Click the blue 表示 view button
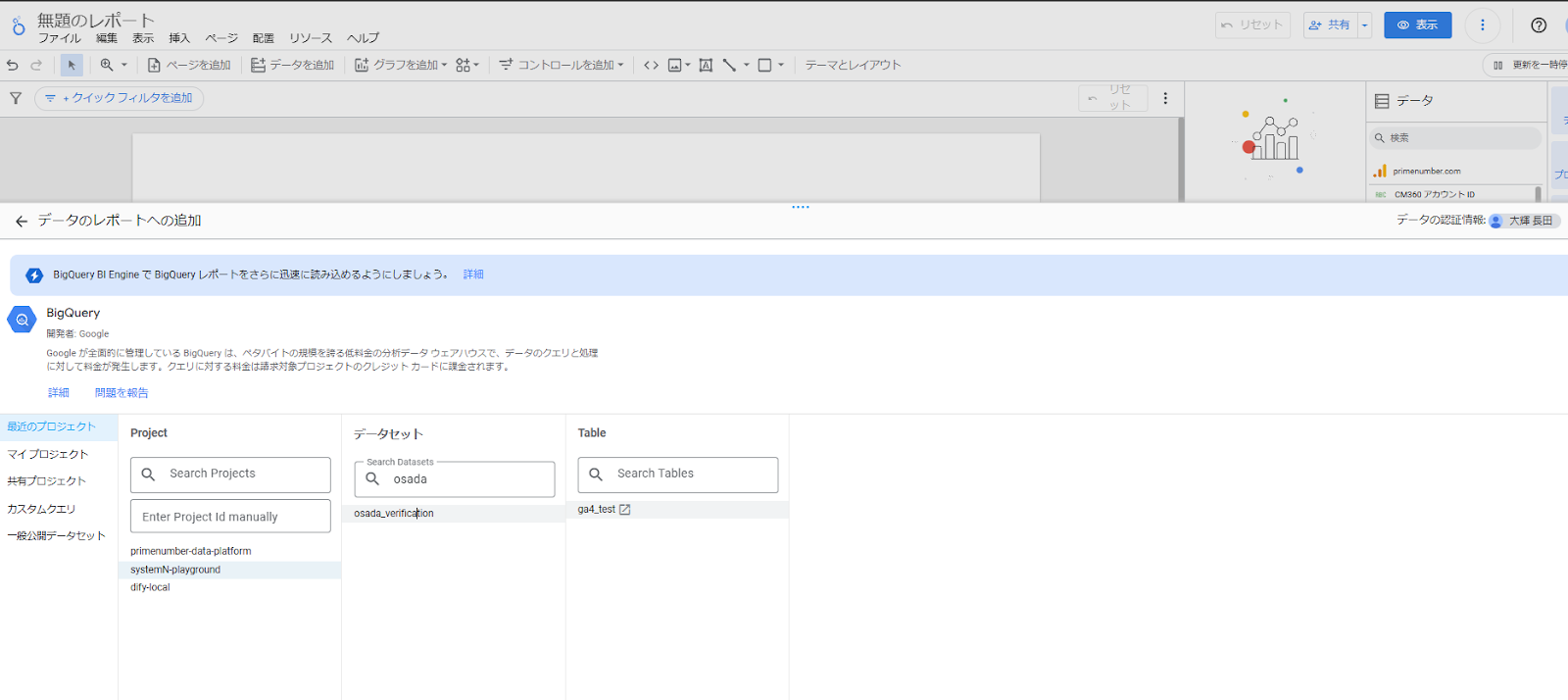The width and height of the screenshot is (1568, 700). (1417, 25)
